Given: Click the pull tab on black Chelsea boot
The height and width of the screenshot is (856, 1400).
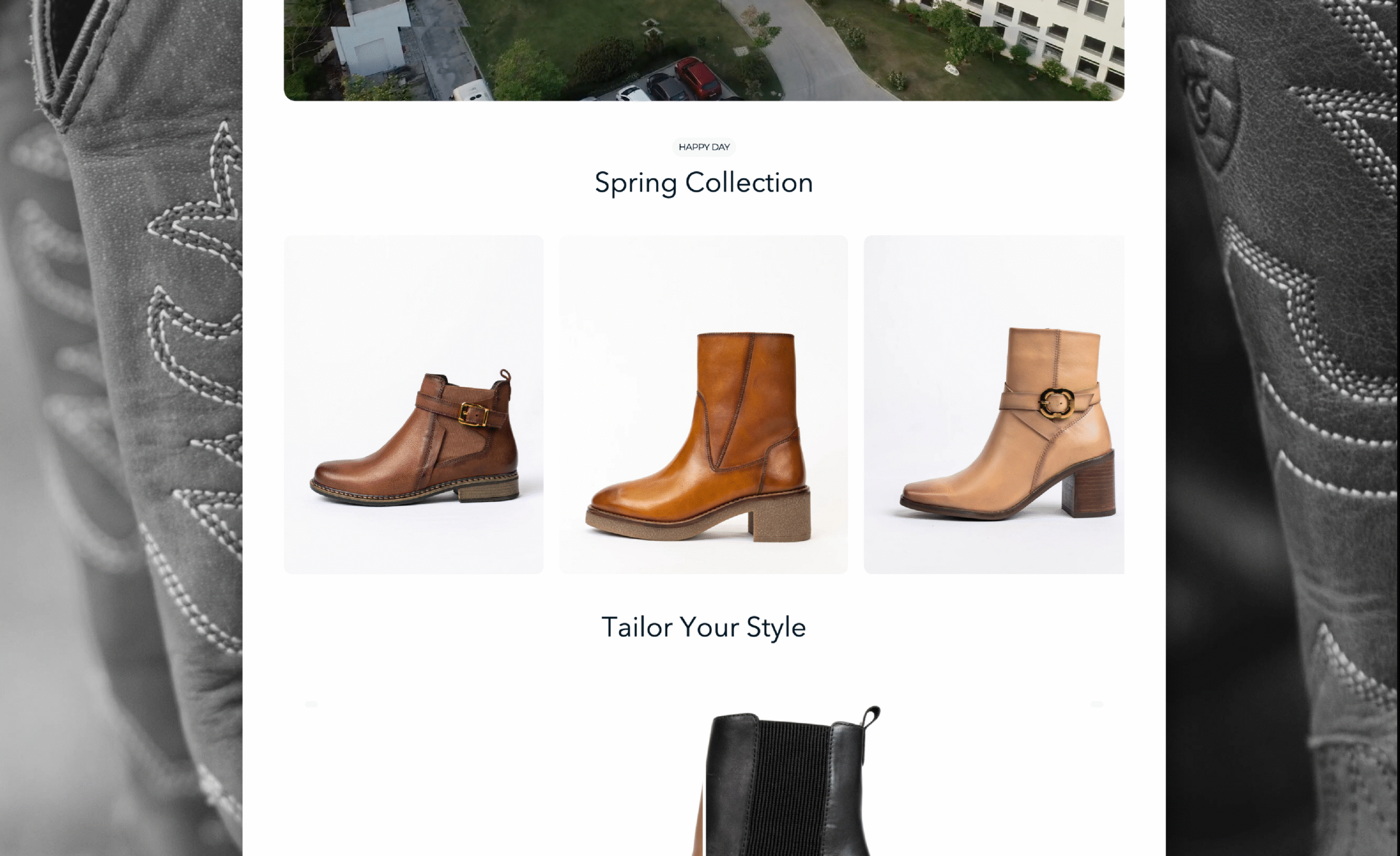Looking at the screenshot, I should pos(871,720).
